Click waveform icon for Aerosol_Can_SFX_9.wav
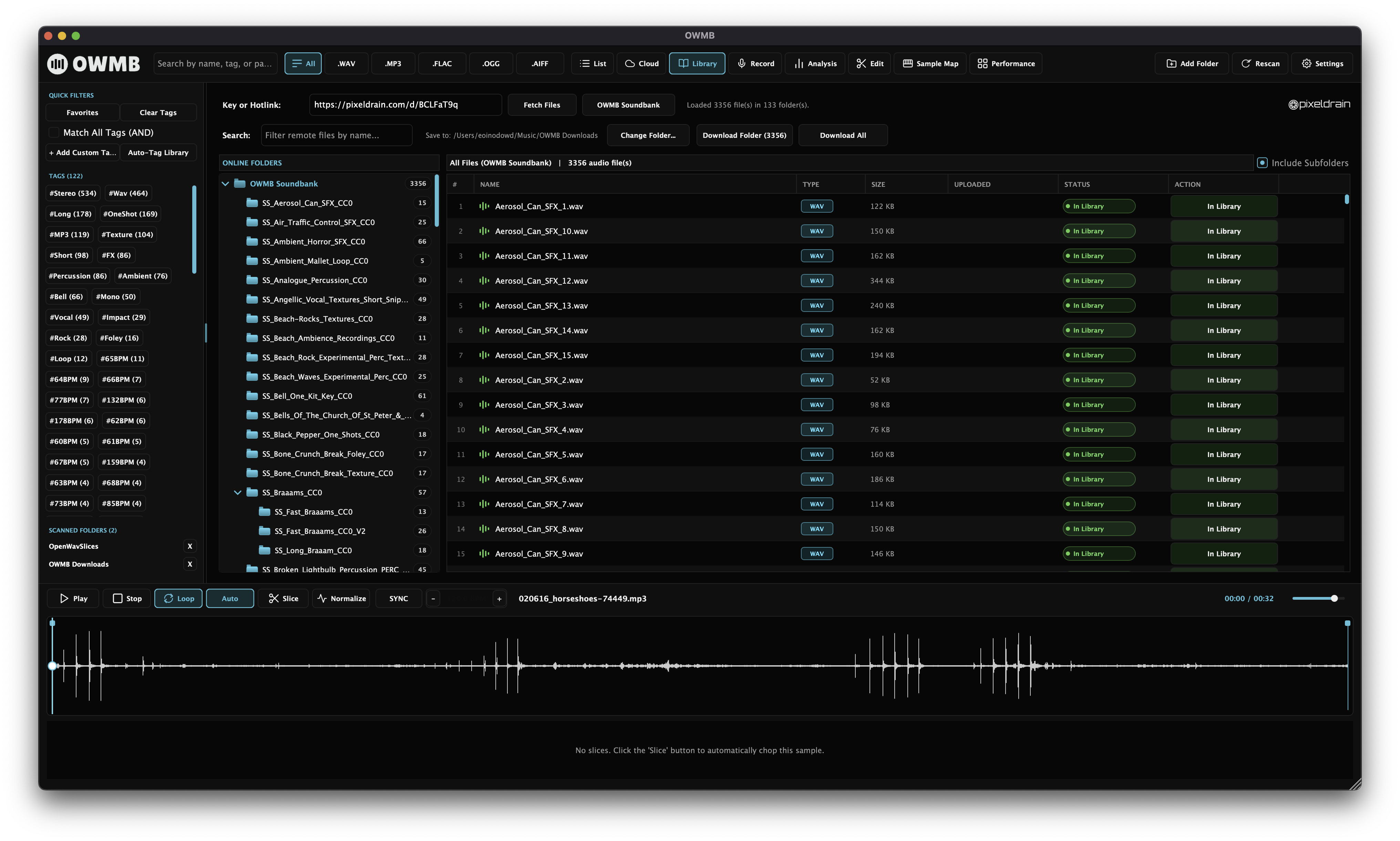 click(x=484, y=554)
